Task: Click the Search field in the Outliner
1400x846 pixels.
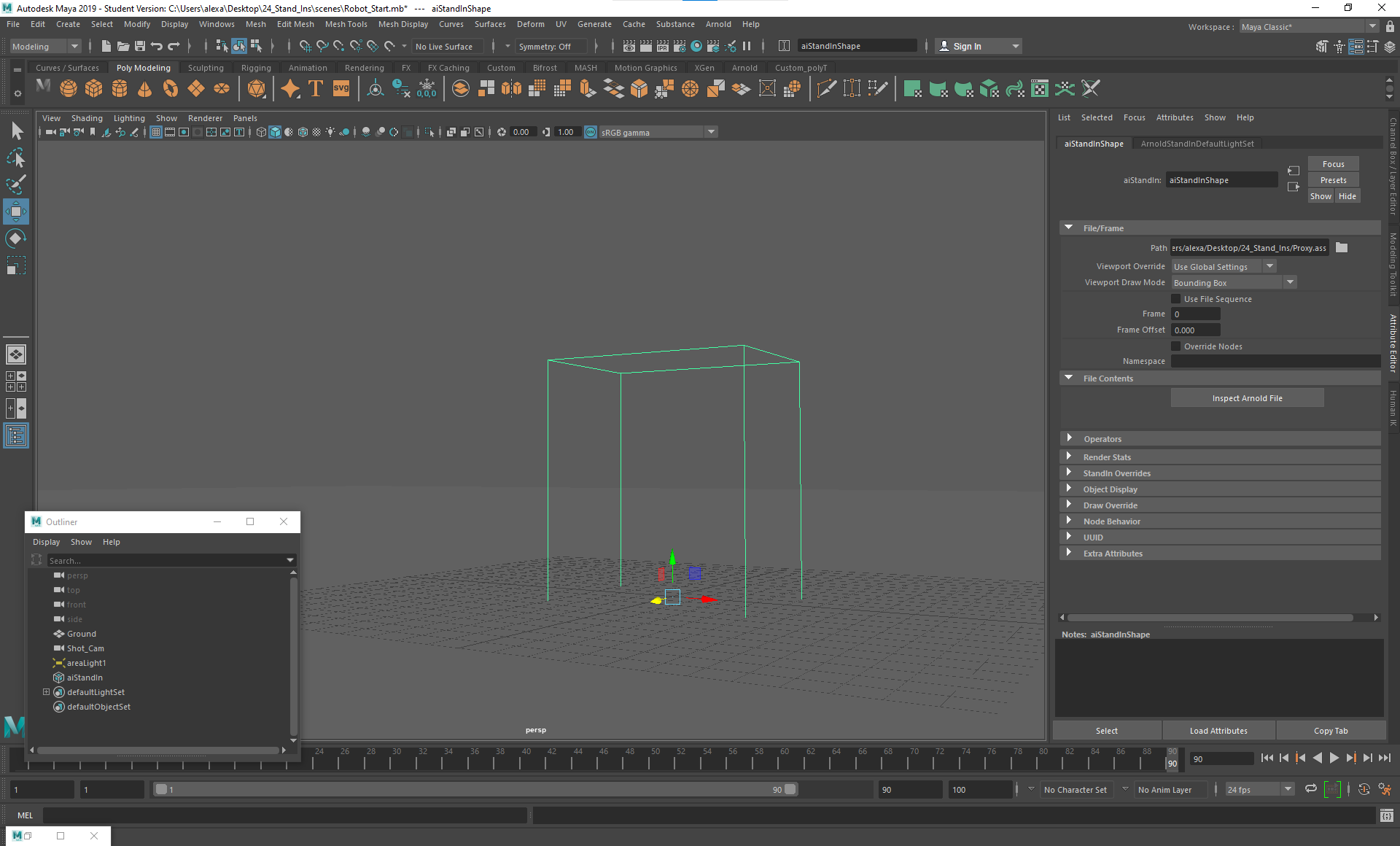Action: [x=160, y=560]
